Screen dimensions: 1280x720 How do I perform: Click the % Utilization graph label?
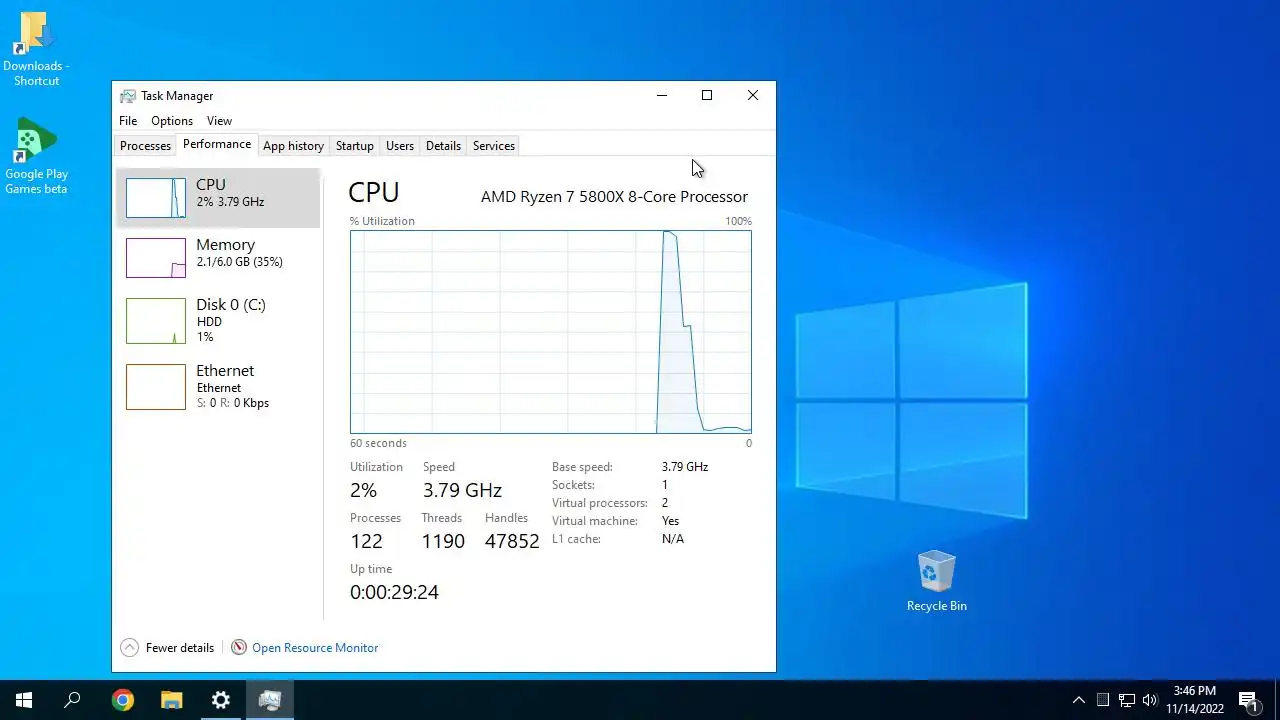point(382,221)
